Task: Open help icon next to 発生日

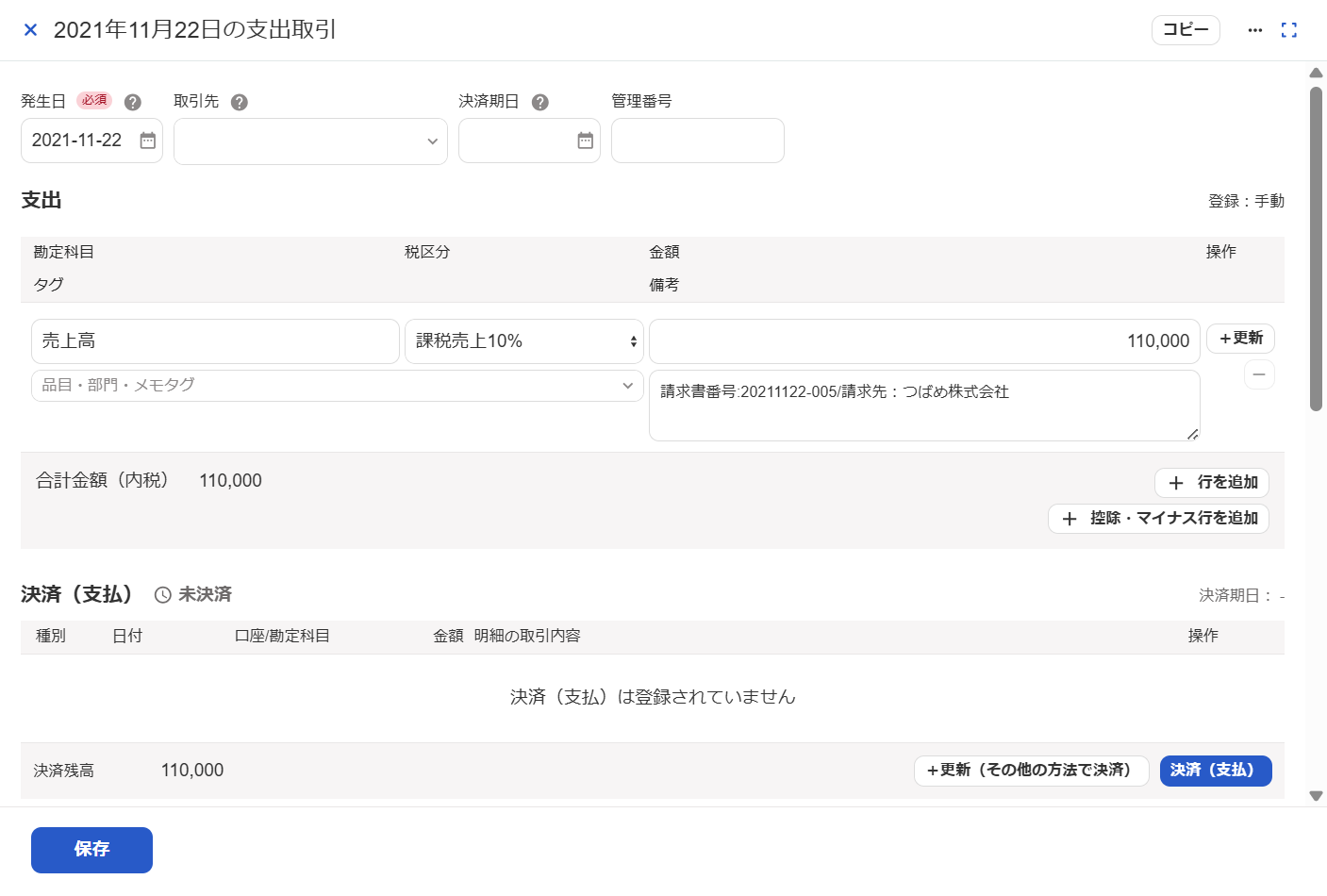Action: [x=133, y=102]
